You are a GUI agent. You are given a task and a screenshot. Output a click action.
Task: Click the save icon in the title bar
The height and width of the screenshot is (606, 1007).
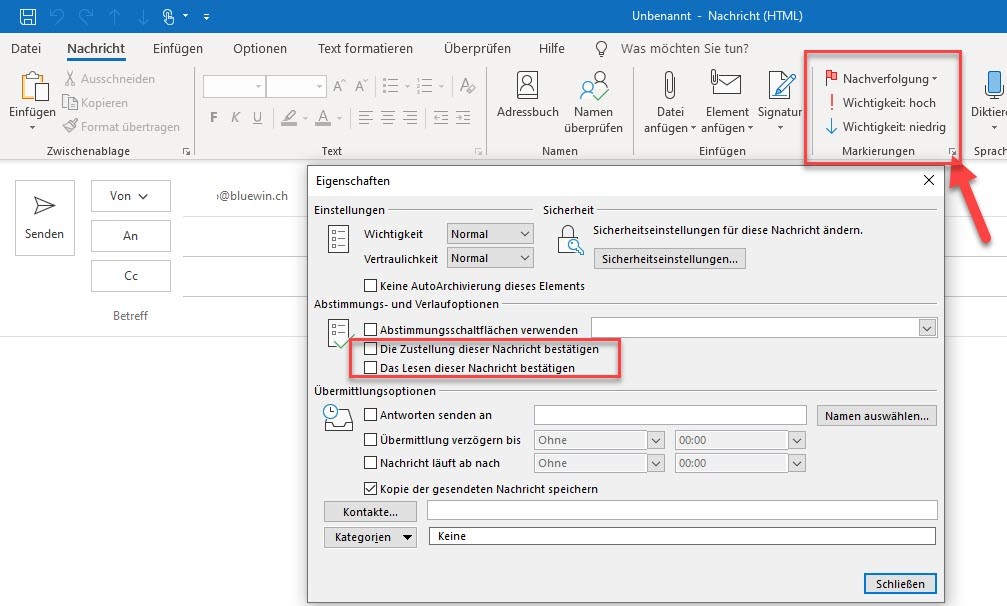coord(28,16)
